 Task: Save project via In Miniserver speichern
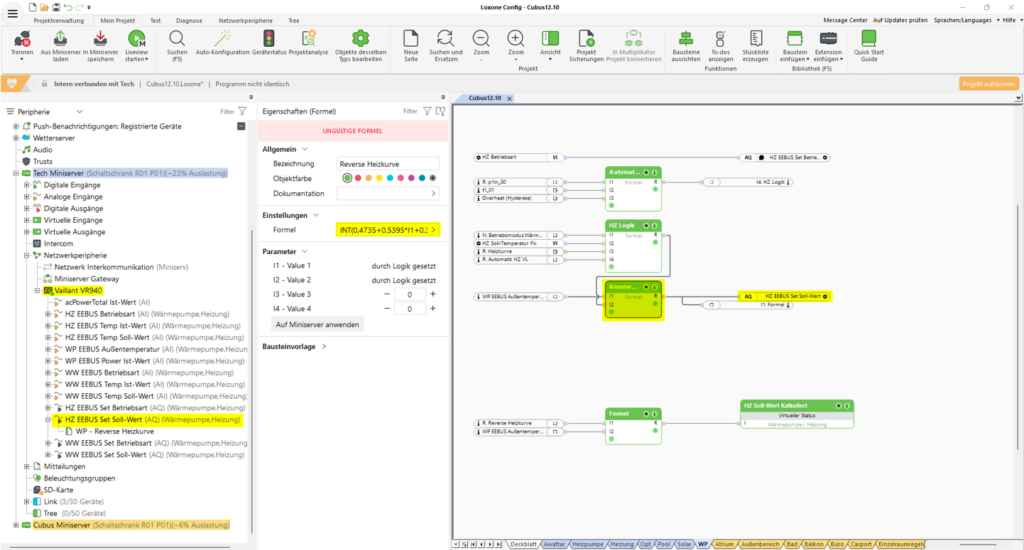100,38
